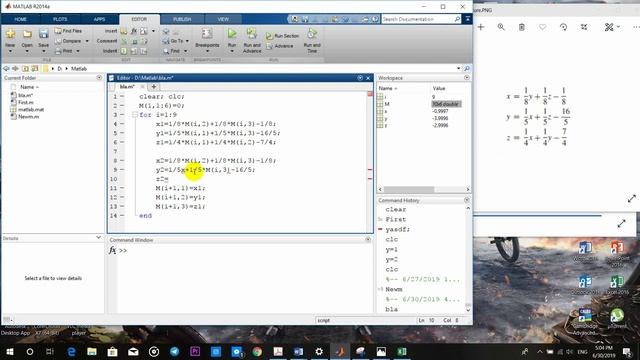Click Find Files in the ribbon

(x=69, y=31)
